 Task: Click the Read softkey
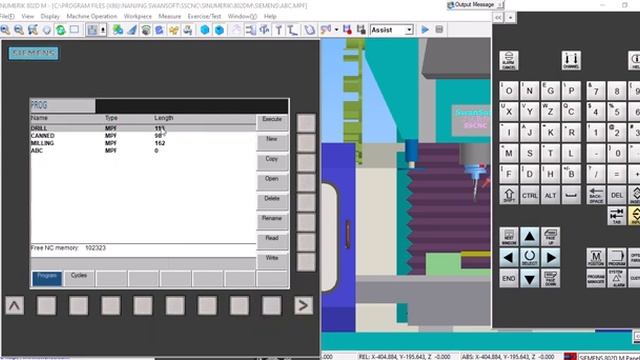click(x=272, y=241)
